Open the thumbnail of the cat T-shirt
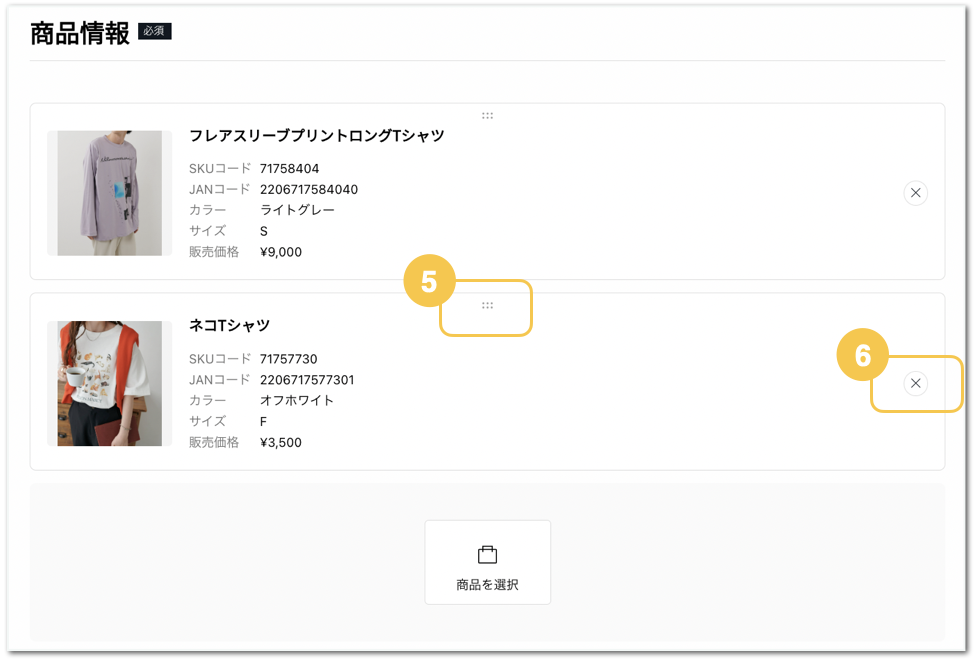The height and width of the screenshot is (662, 978). click(x=110, y=383)
